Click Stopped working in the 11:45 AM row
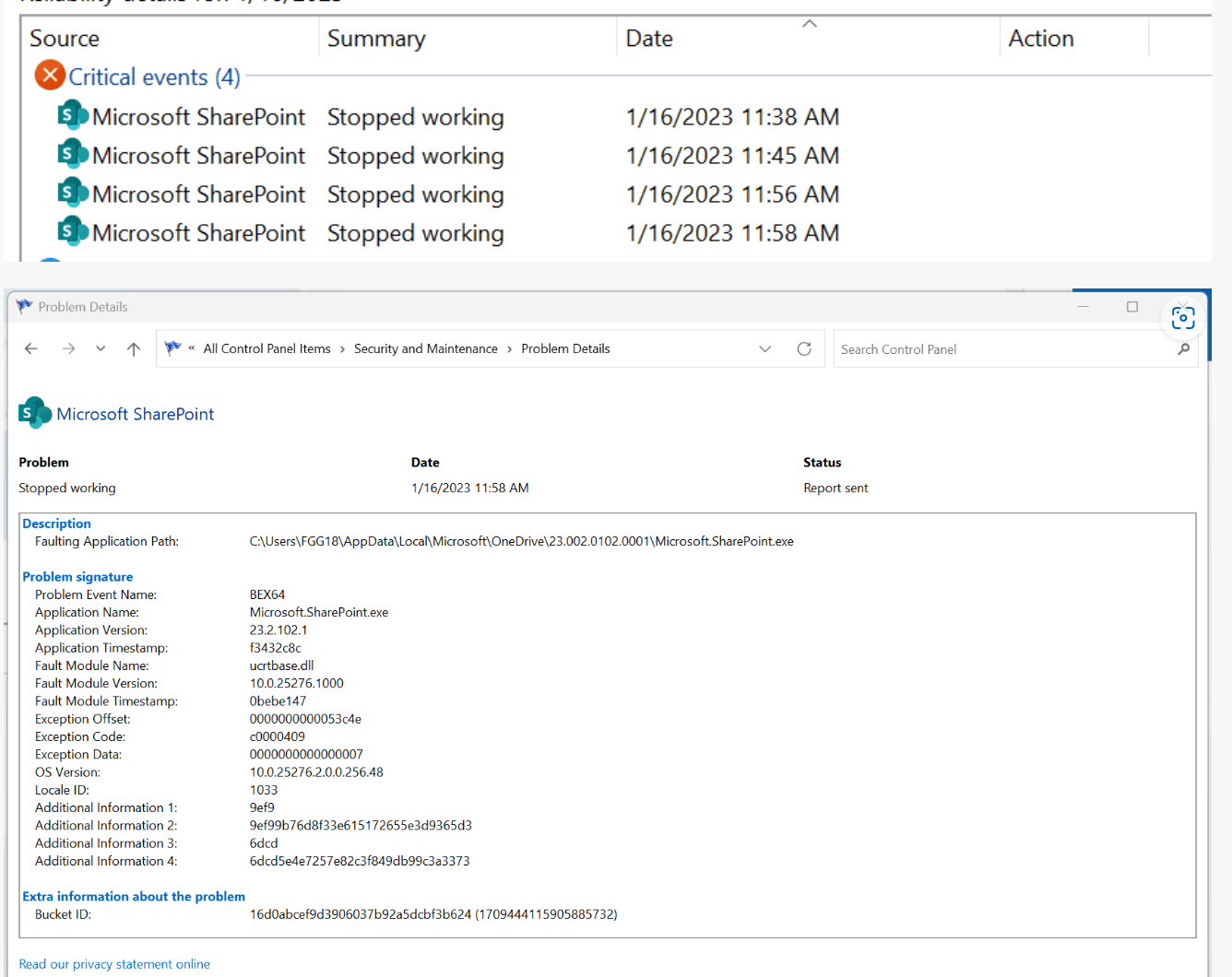The image size is (1232, 977). (415, 157)
